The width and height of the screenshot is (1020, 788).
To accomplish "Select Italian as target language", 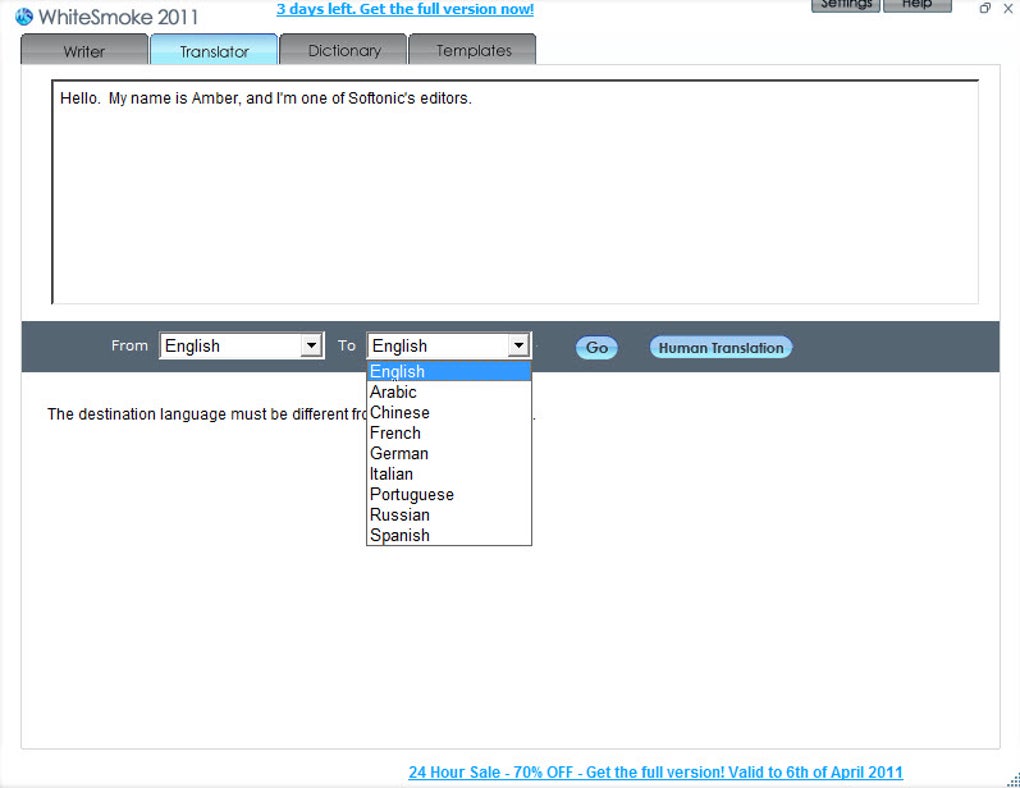I will (449, 474).
